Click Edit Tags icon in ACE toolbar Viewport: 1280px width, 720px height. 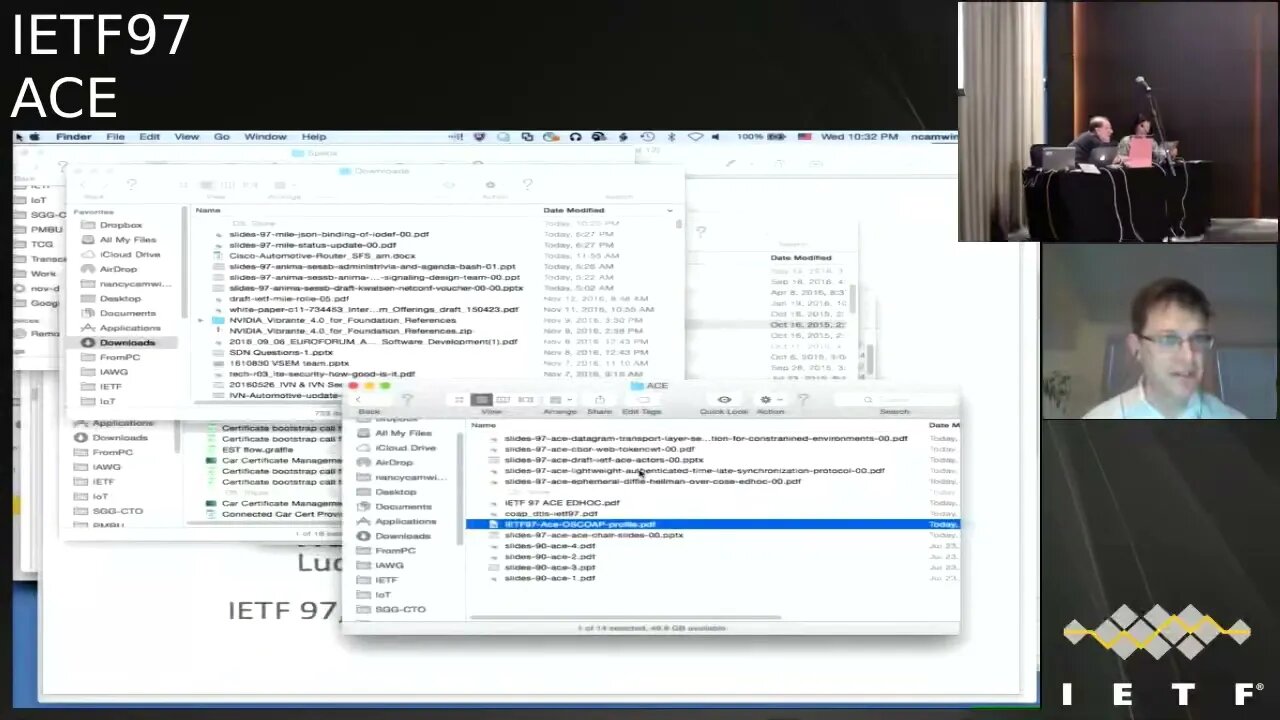pos(642,400)
